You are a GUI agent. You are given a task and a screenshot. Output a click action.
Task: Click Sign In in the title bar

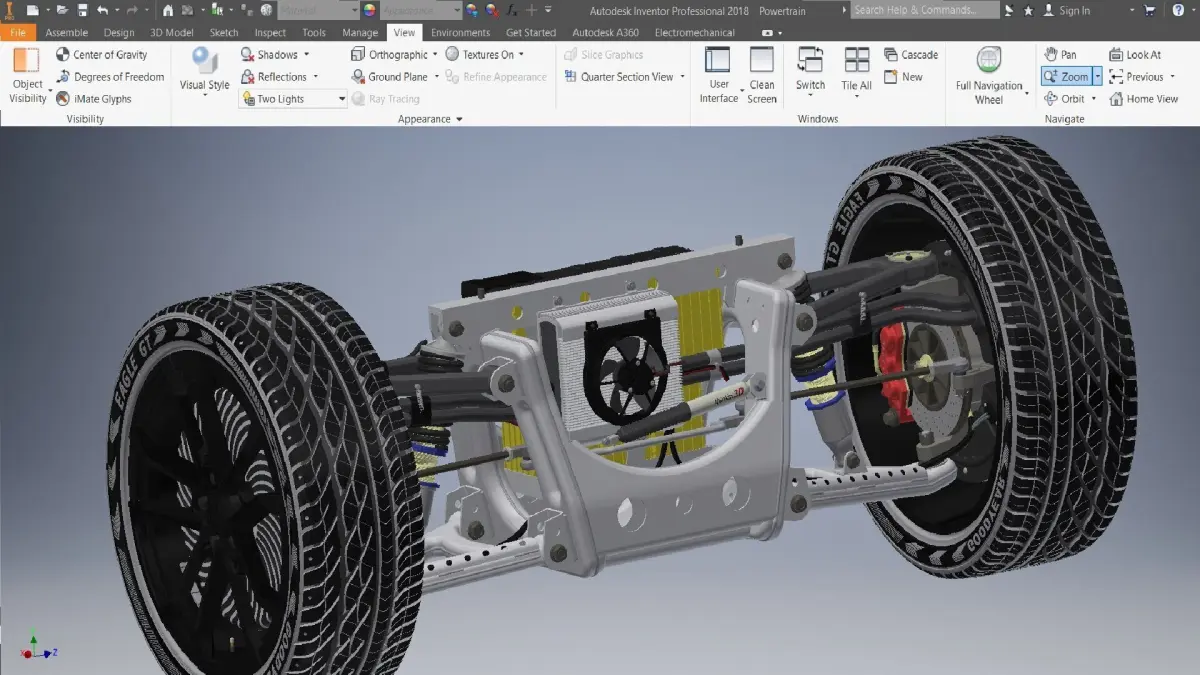click(1074, 10)
